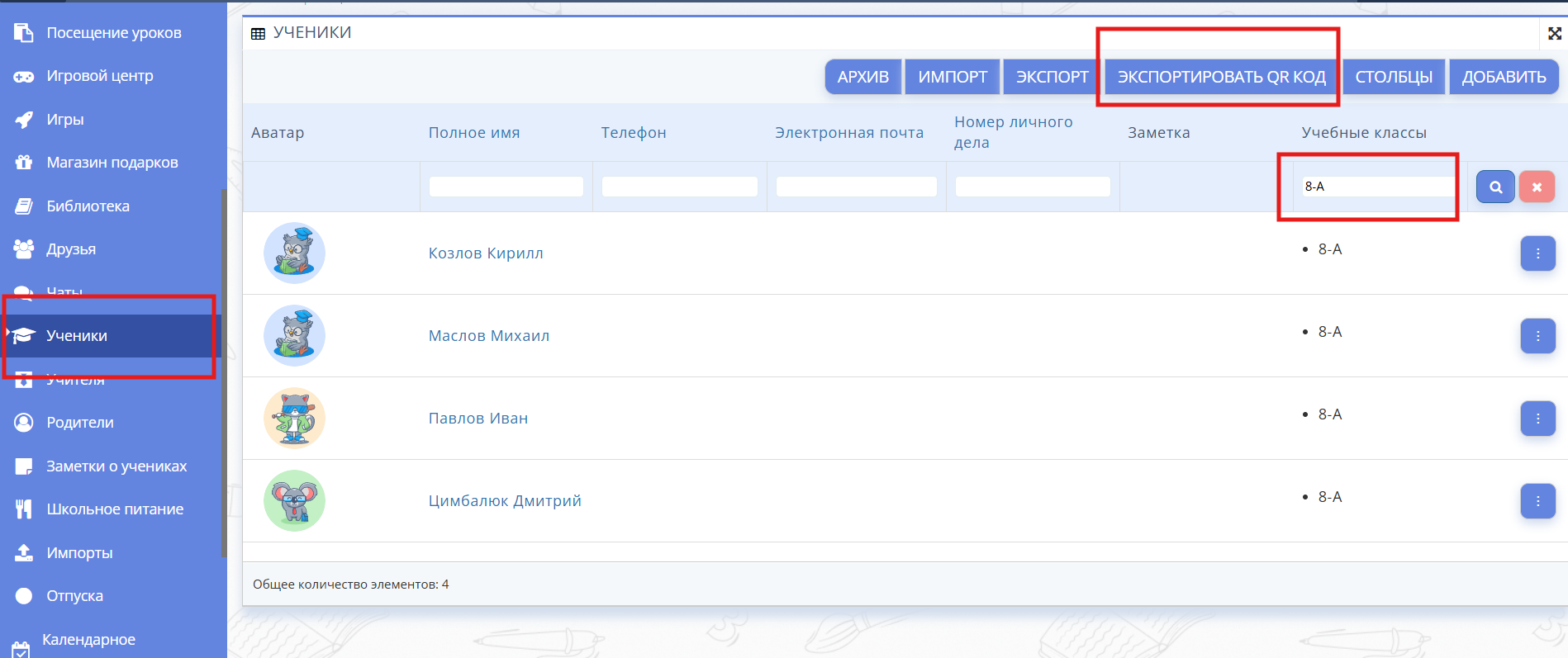This screenshot has width=1568, height=658.
Task: Click Козлов Кирилл's owl avatar
Action: tap(294, 253)
